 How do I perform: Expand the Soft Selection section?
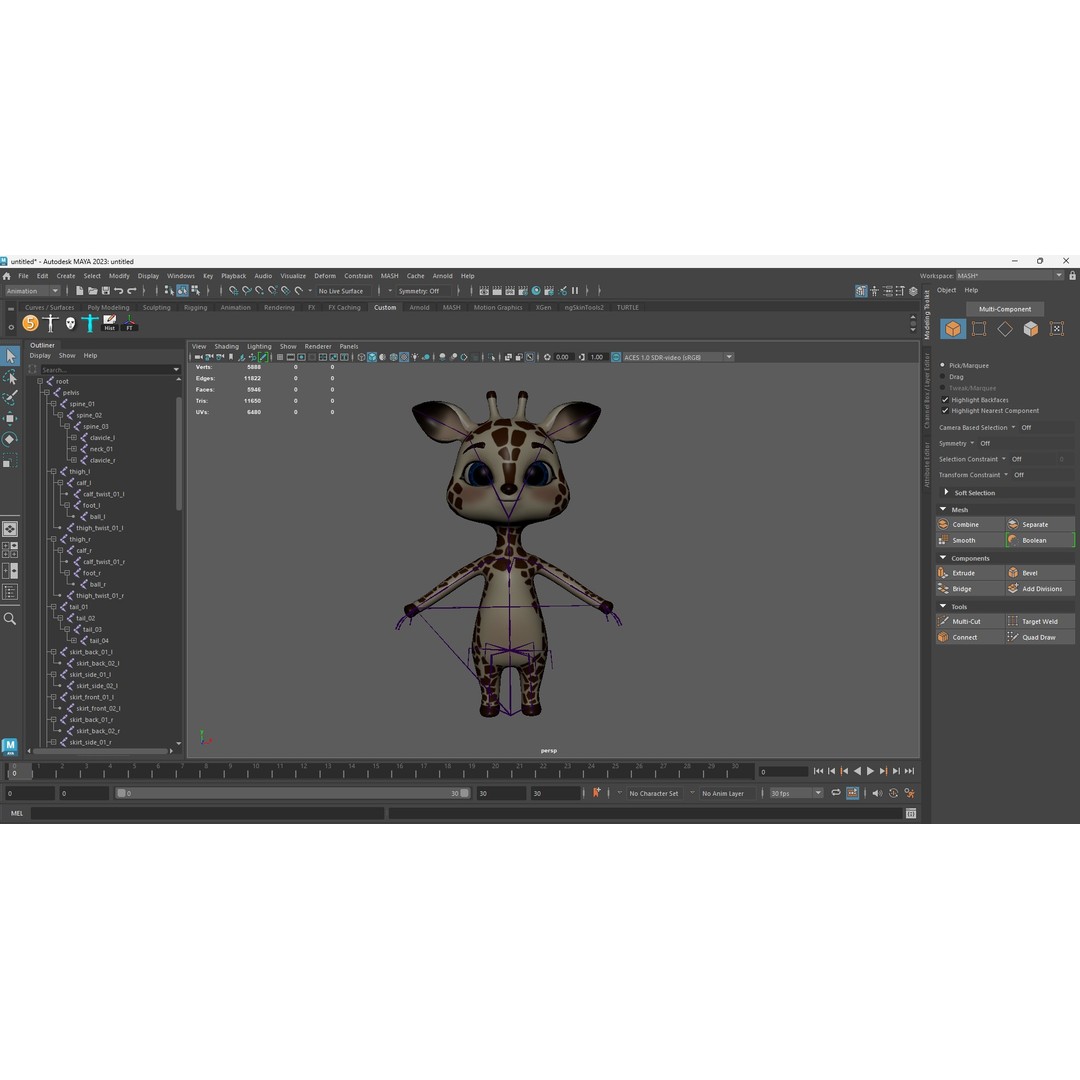click(947, 492)
